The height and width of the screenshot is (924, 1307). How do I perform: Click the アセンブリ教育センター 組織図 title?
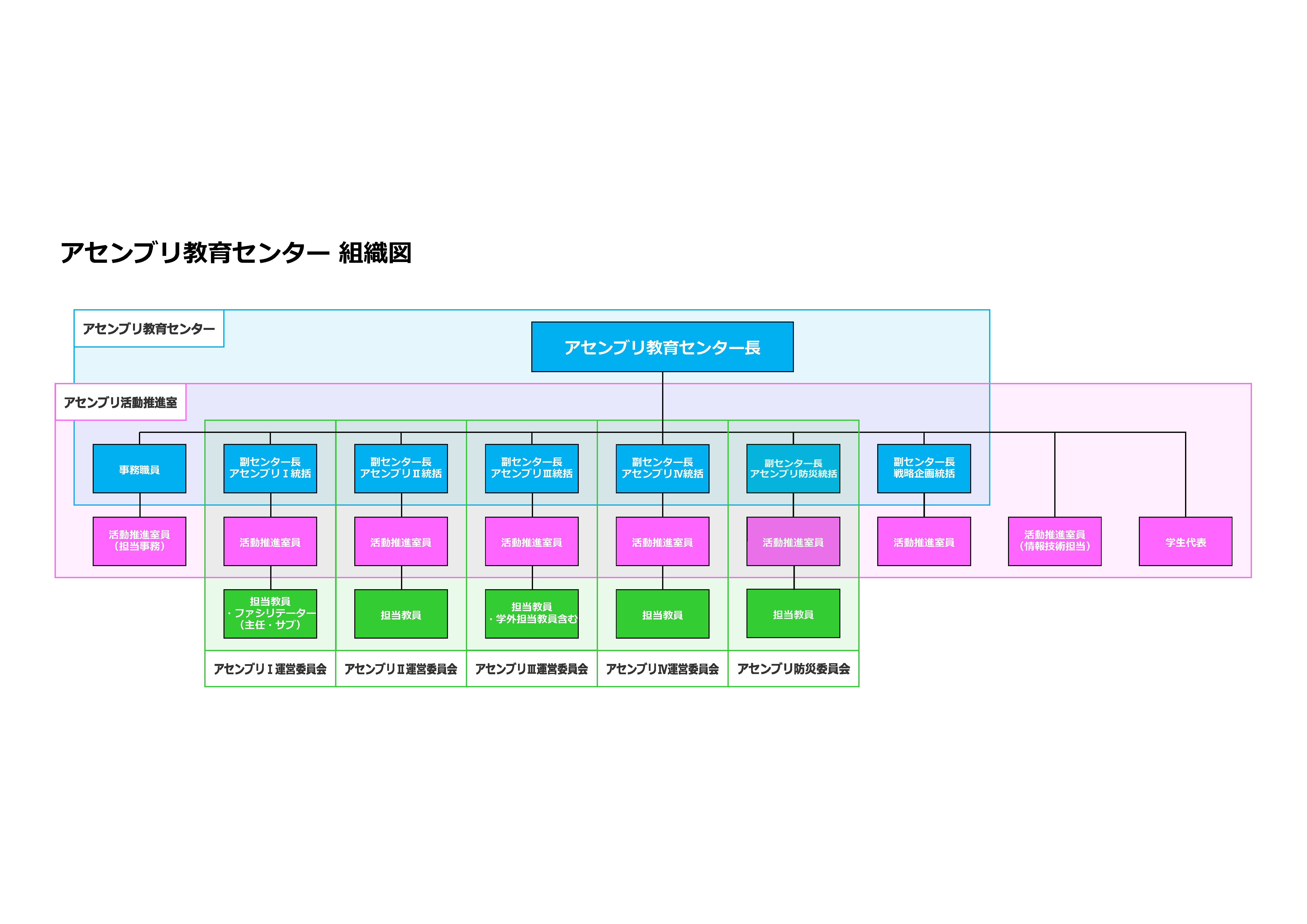[x=236, y=253]
